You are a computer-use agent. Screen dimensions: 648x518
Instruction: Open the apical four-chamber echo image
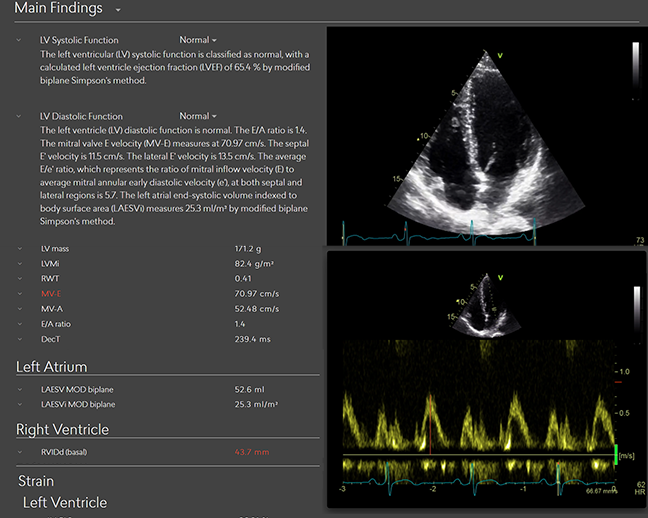pyautogui.click(x=487, y=136)
